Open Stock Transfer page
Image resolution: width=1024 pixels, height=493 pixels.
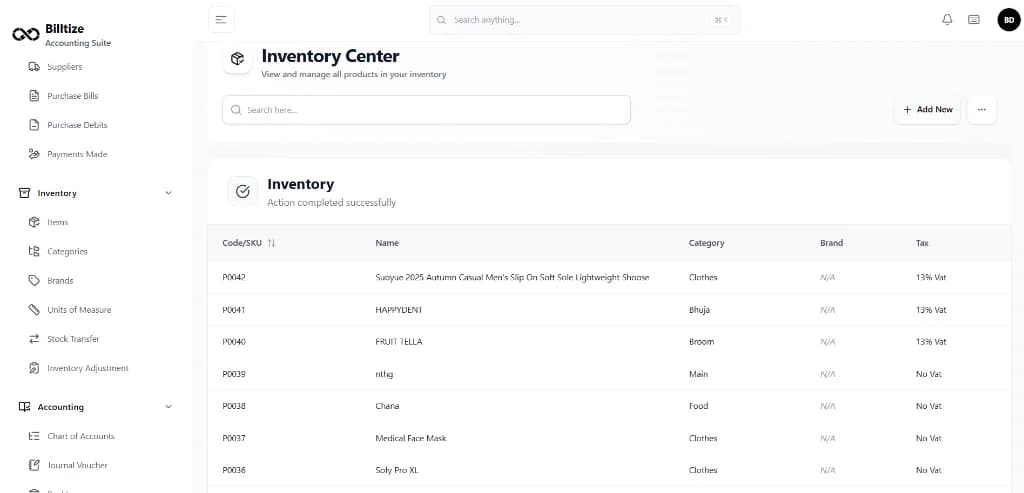coord(73,339)
